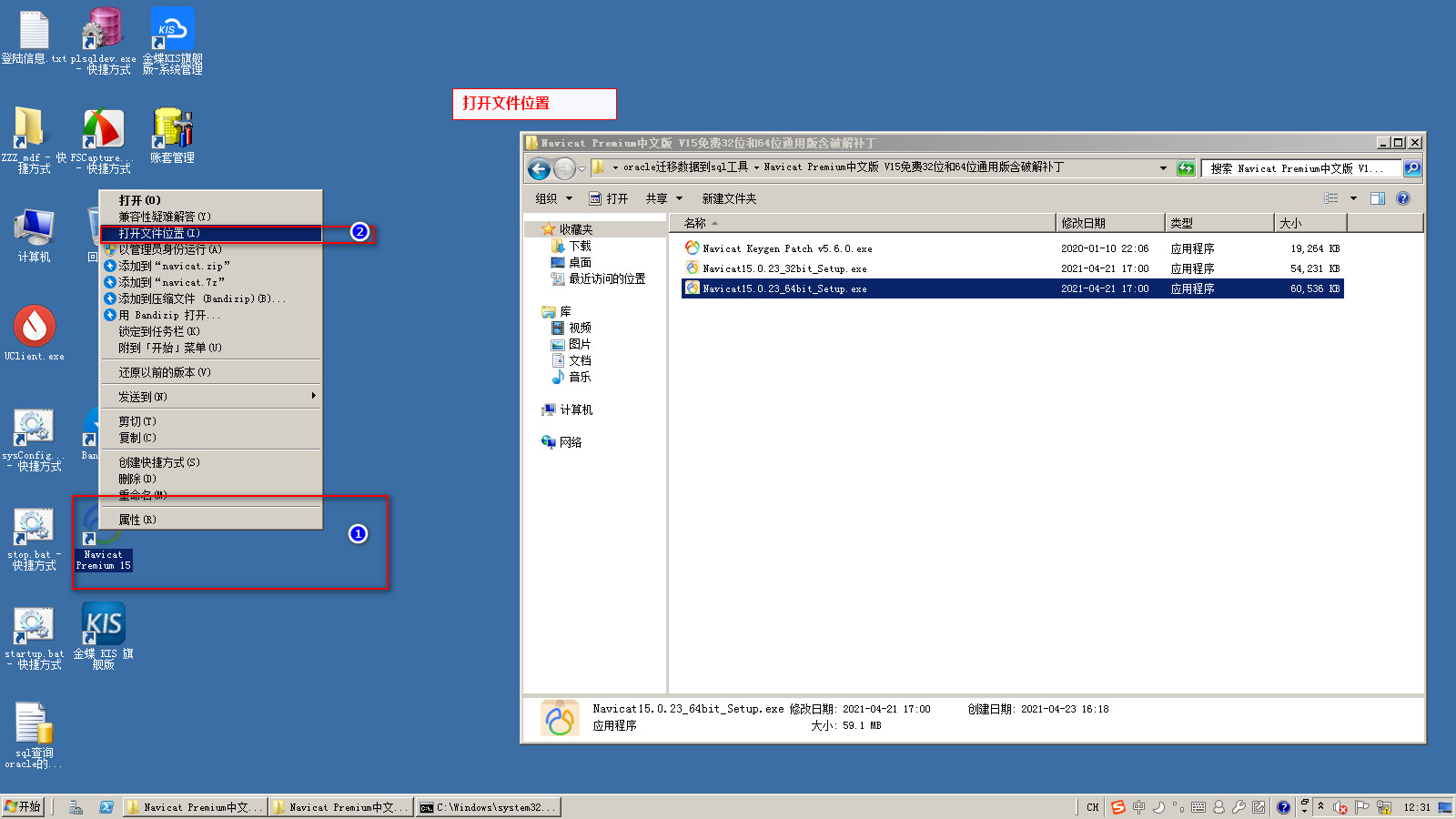Screen dimensions: 1456x819
Task: Click the help icon in Explorer toolbar
Action: pyautogui.click(x=1402, y=198)
